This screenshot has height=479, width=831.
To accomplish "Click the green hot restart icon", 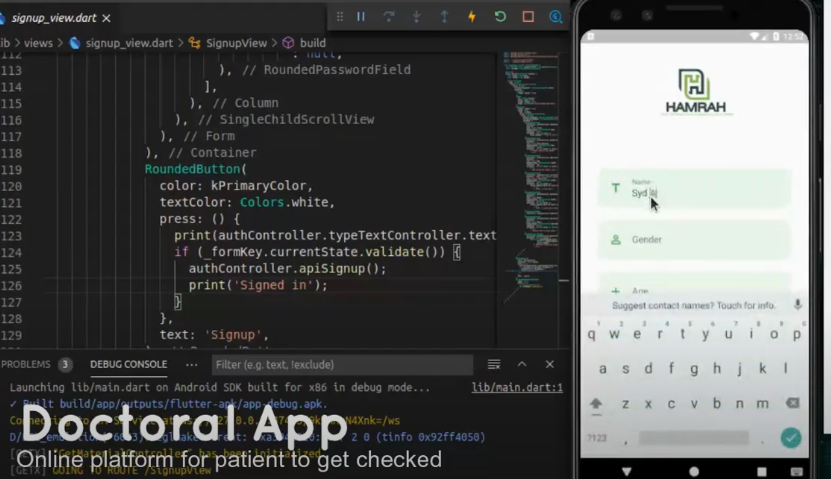I will [500, 17].
